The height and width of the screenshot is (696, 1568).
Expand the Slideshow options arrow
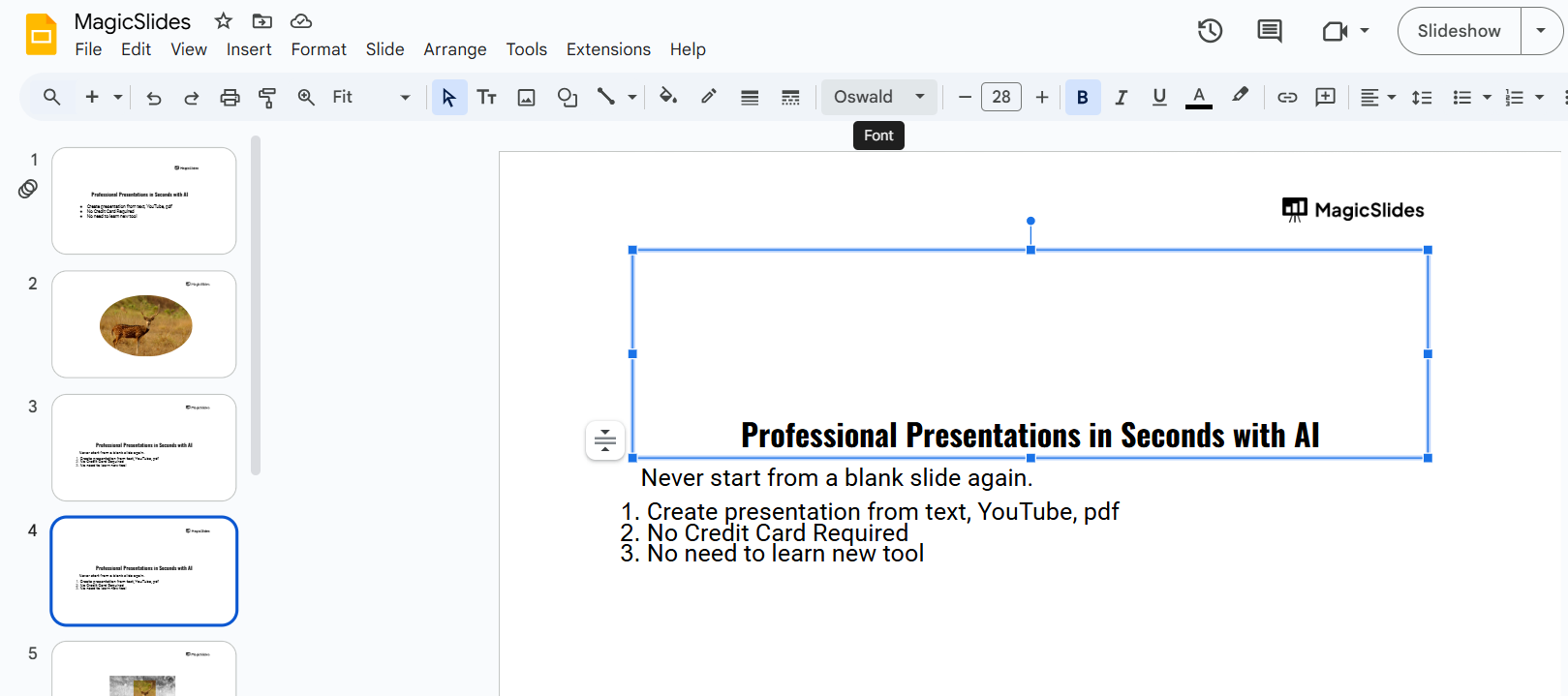pos(1541,31)
